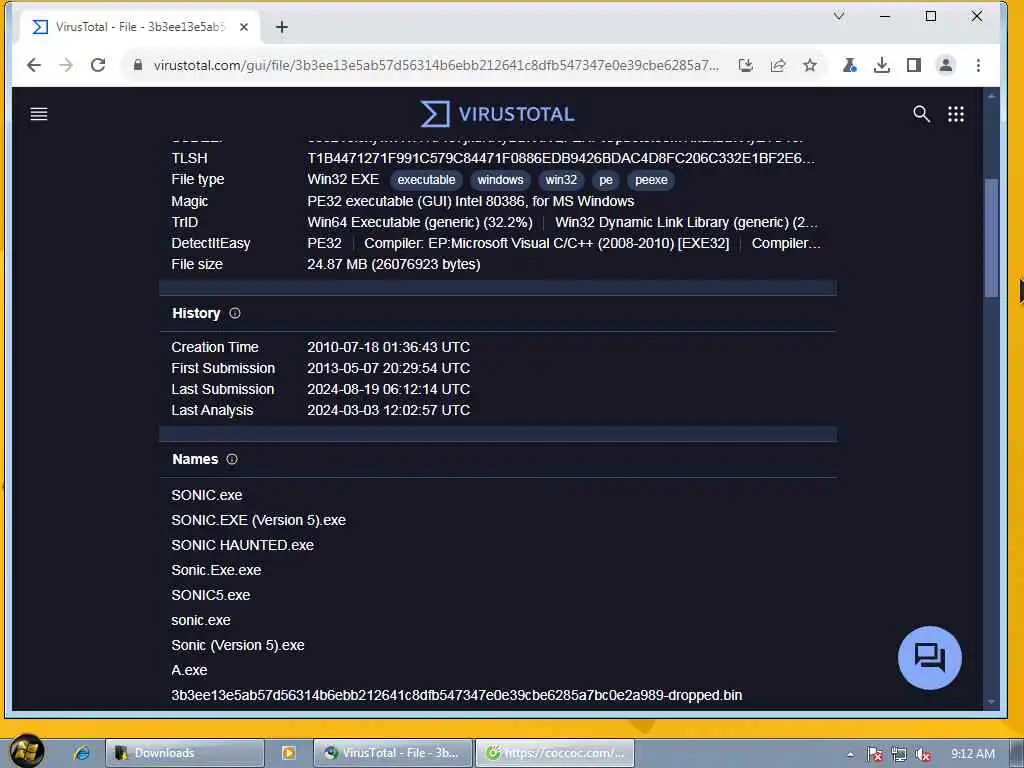Click the 'peexe' tag
Image resolution: width=1024 pixels, height=768 pixels.
[x=651, y=180]
